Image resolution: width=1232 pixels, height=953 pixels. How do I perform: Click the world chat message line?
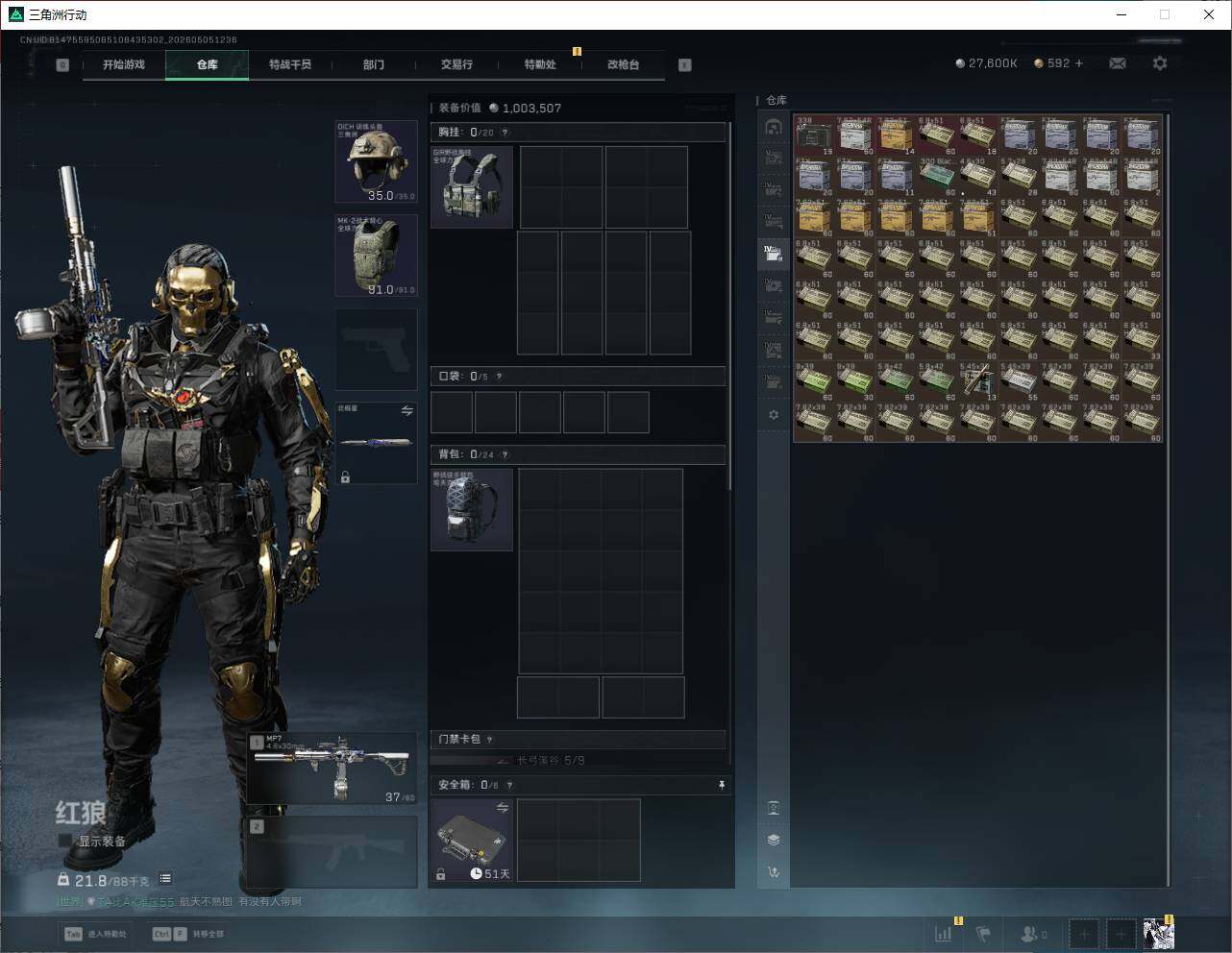180,902
